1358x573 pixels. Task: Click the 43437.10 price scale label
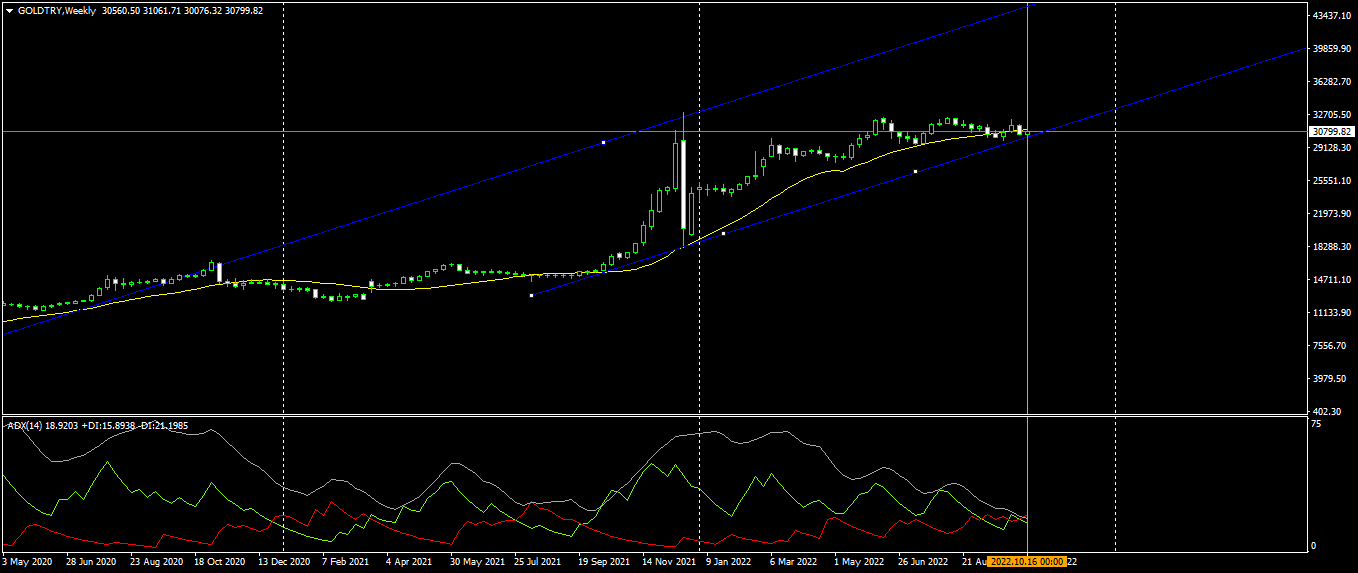click(x=1333, y=16)
